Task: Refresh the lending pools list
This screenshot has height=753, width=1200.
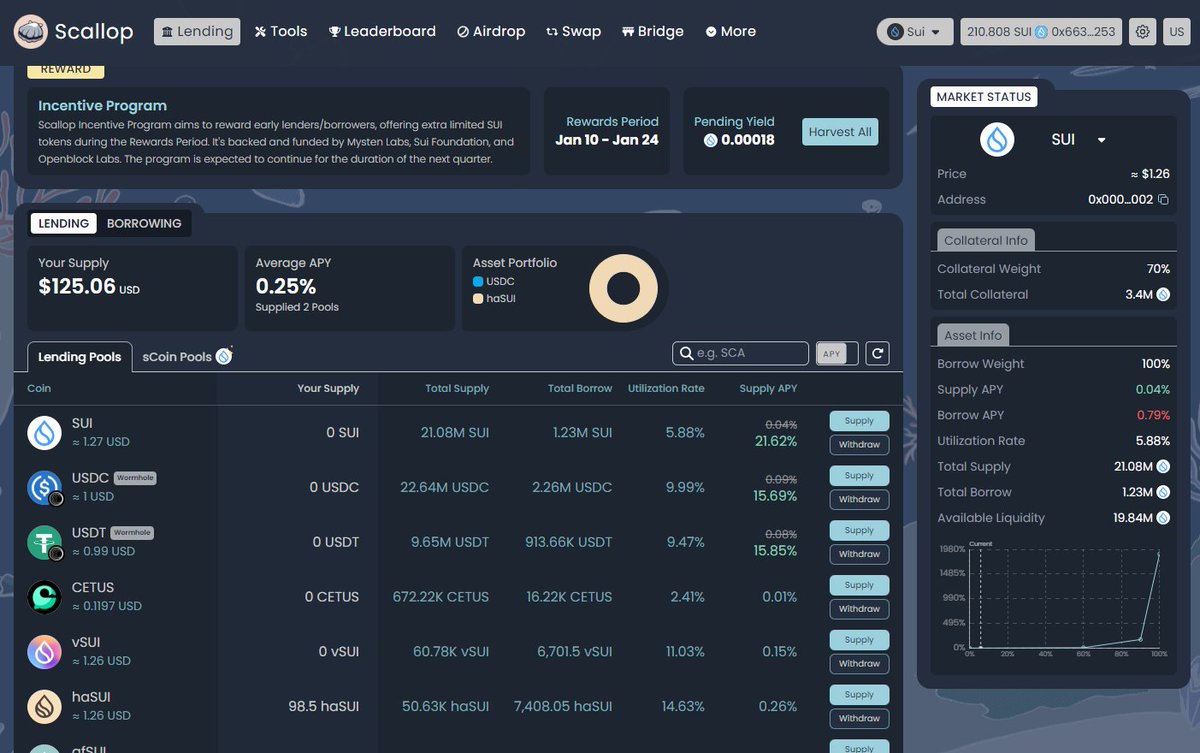Action: [x=877, y=353]
